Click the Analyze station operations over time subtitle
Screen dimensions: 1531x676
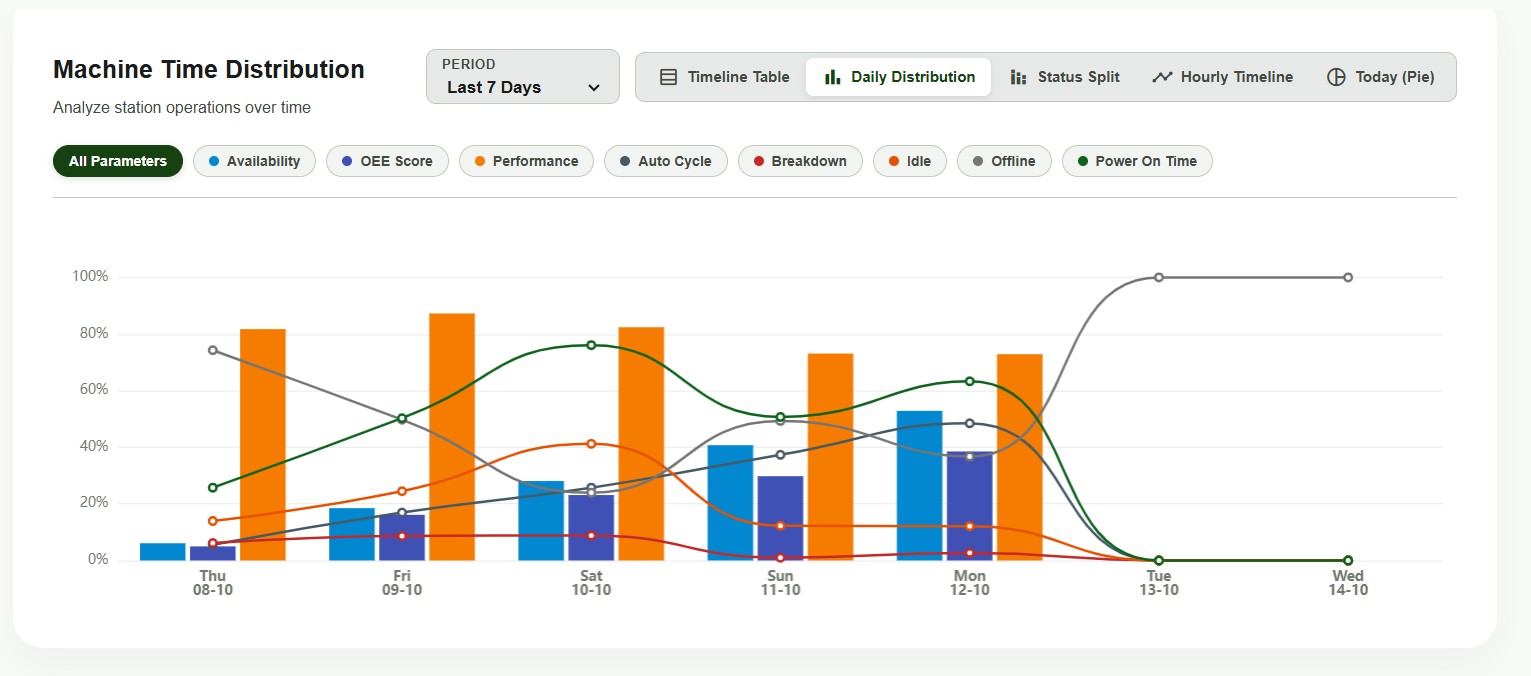pyautogui.click(x=182, y=107)
